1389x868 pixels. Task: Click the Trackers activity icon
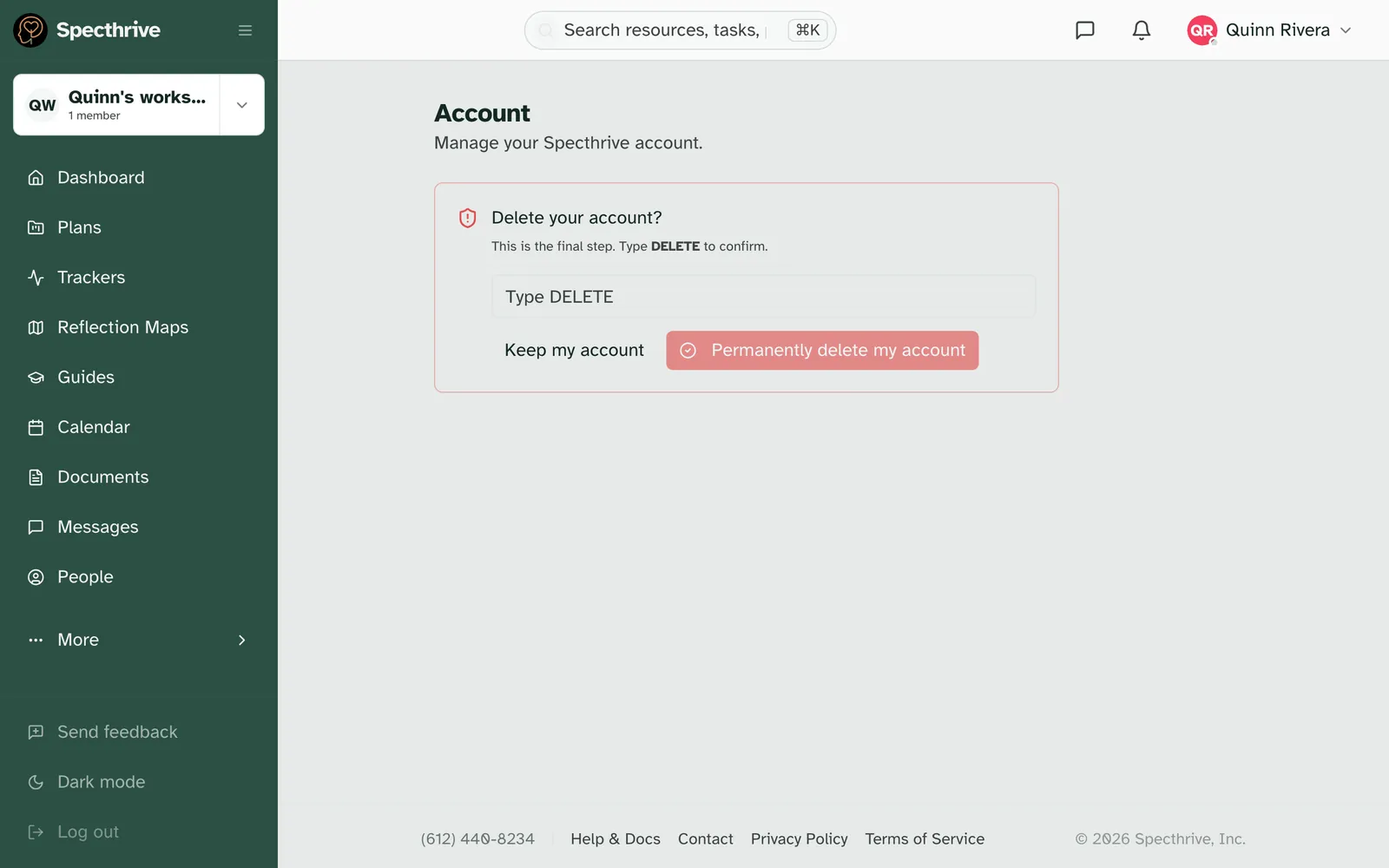[36, 278]
